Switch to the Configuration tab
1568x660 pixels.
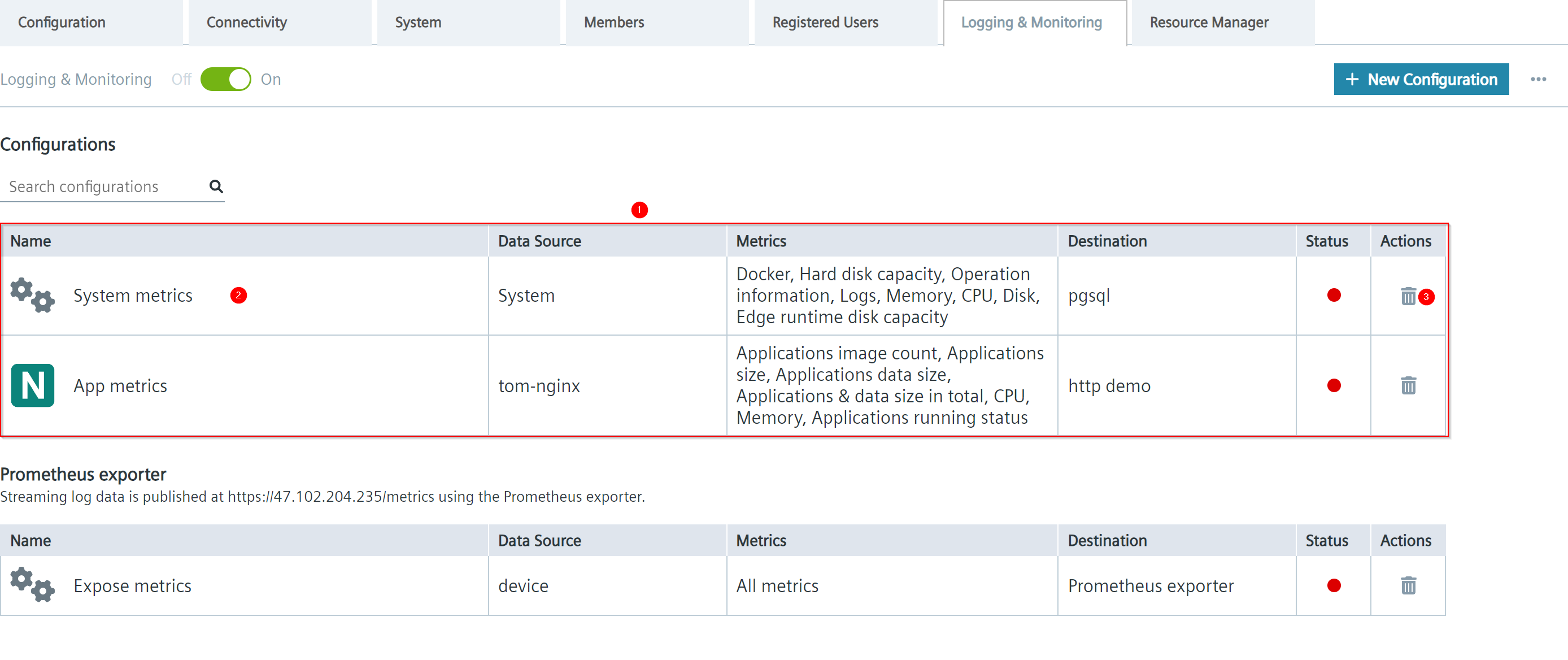pos(62,23)
